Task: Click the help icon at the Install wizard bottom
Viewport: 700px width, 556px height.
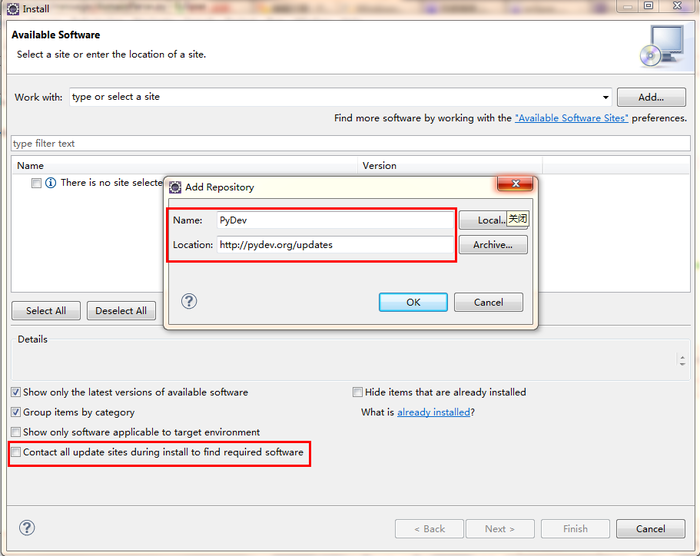Action: (x=27, y=528)
